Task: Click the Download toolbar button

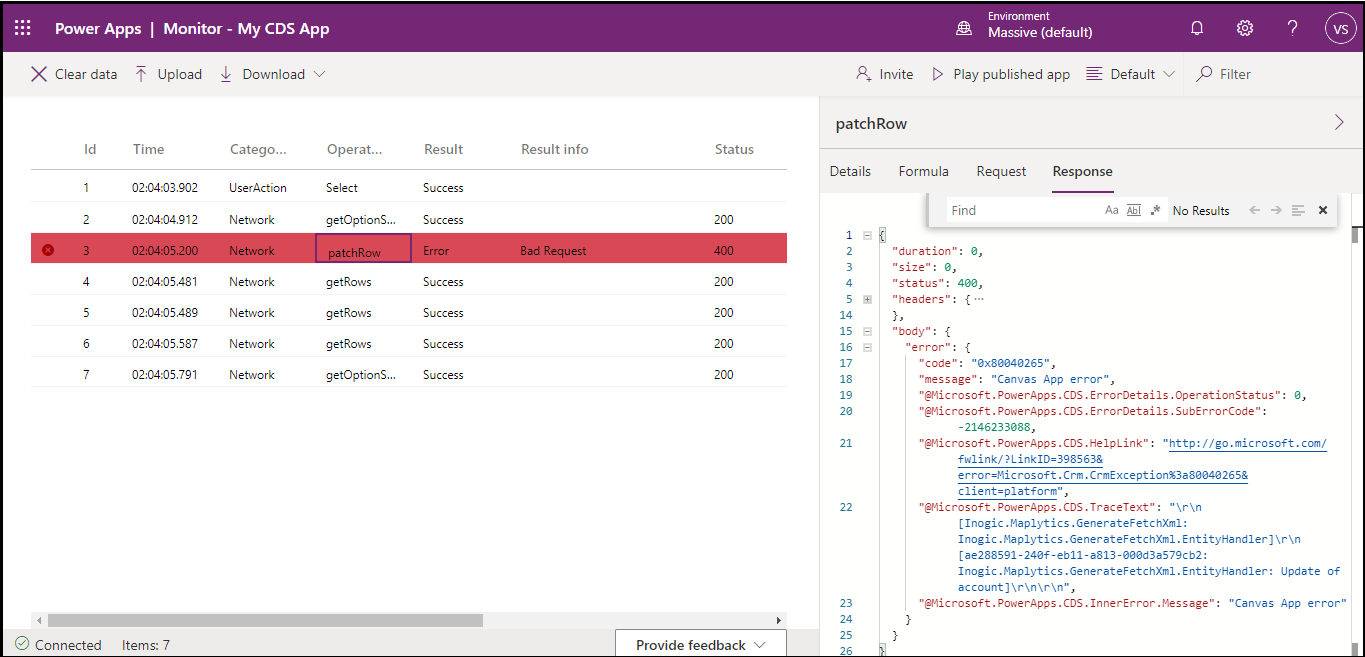Action: (x=262, y=74)
